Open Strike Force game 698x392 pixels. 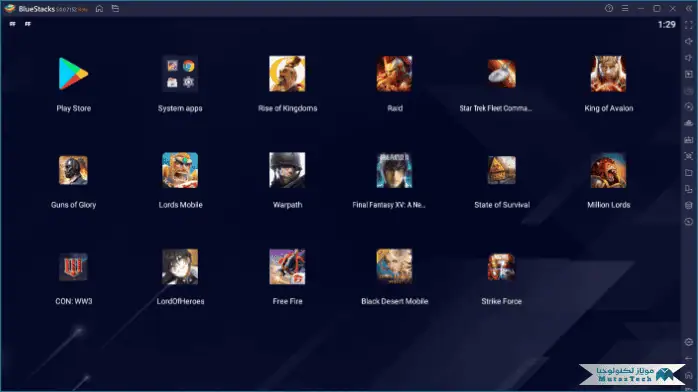(x=502, y=267)
